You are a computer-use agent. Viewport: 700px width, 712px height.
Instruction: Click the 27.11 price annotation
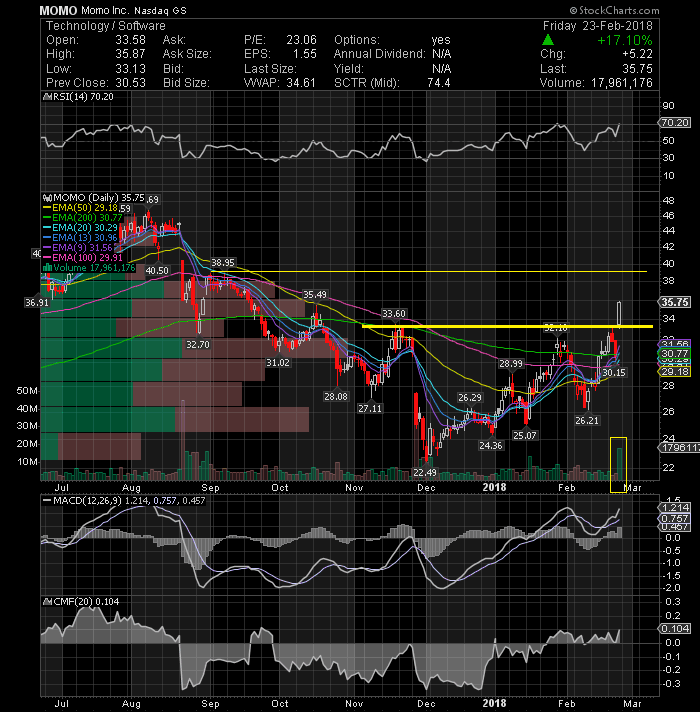pos(370,409)
